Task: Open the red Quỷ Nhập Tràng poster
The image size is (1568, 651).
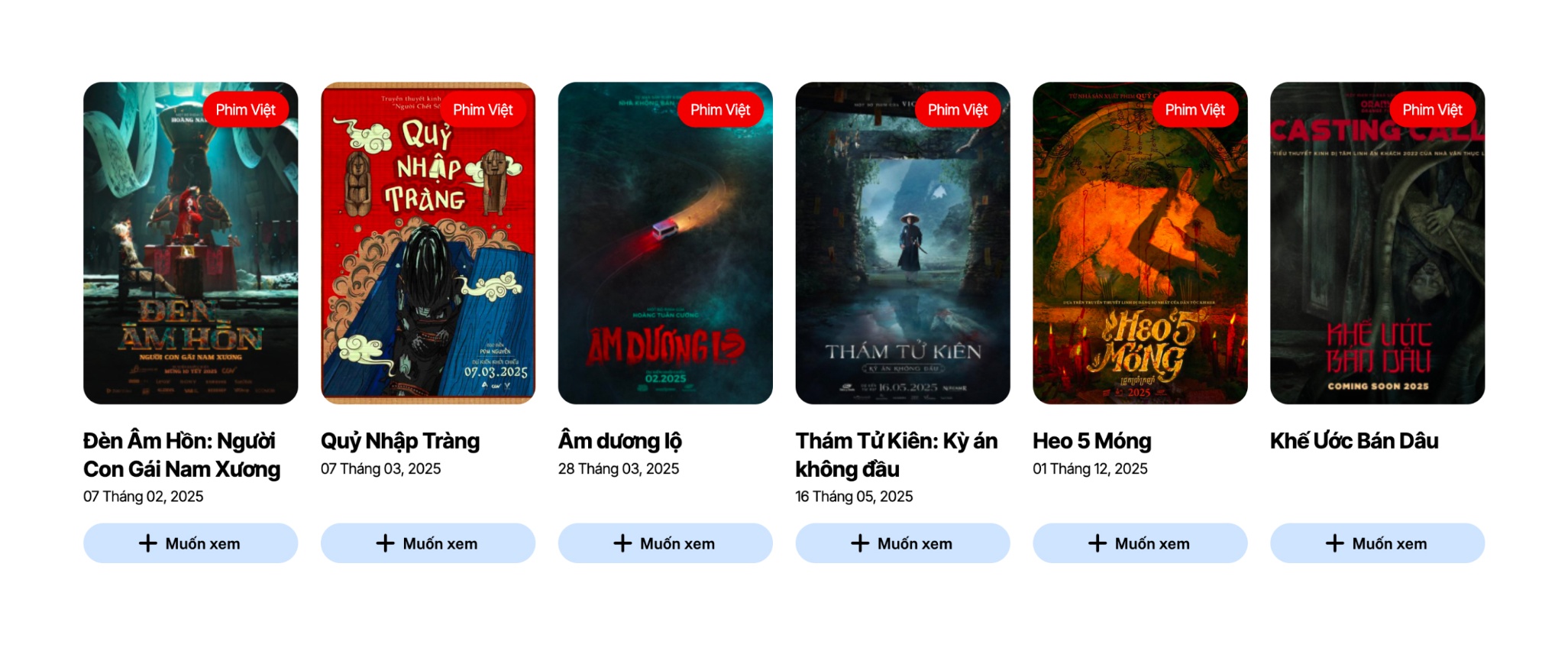Action: click(x=428, y=243)
